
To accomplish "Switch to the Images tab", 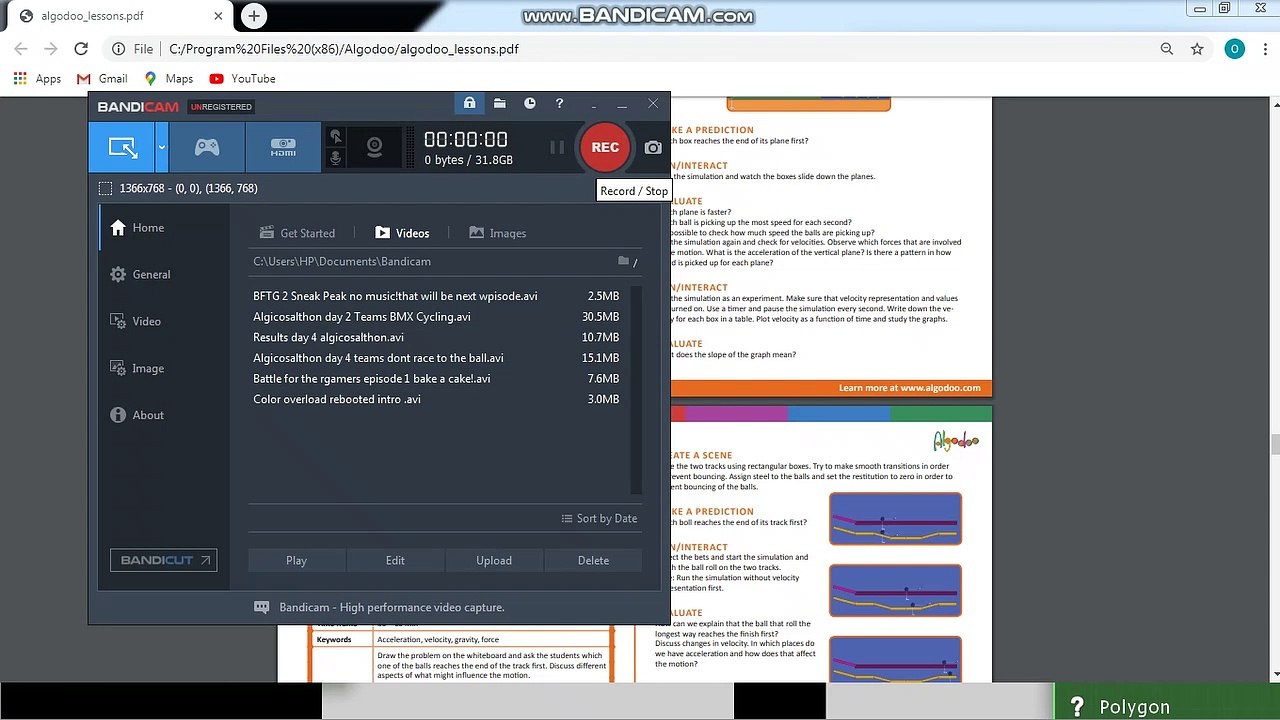I will pos(497,233).
